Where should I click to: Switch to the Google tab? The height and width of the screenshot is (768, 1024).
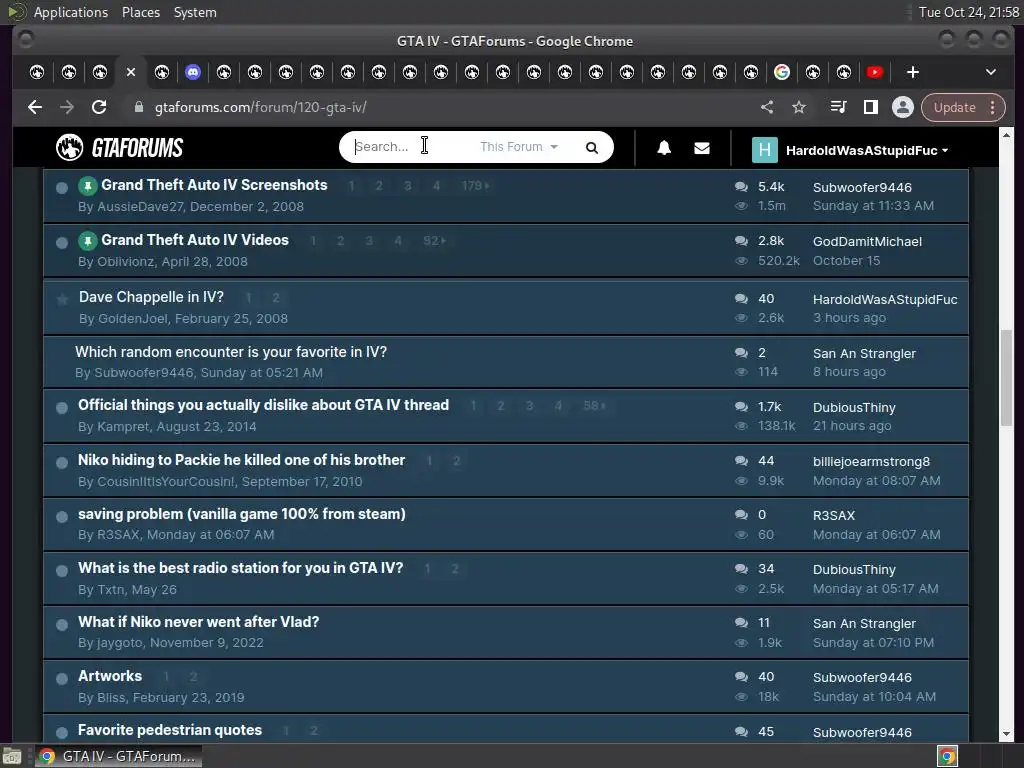pos(782,72)
